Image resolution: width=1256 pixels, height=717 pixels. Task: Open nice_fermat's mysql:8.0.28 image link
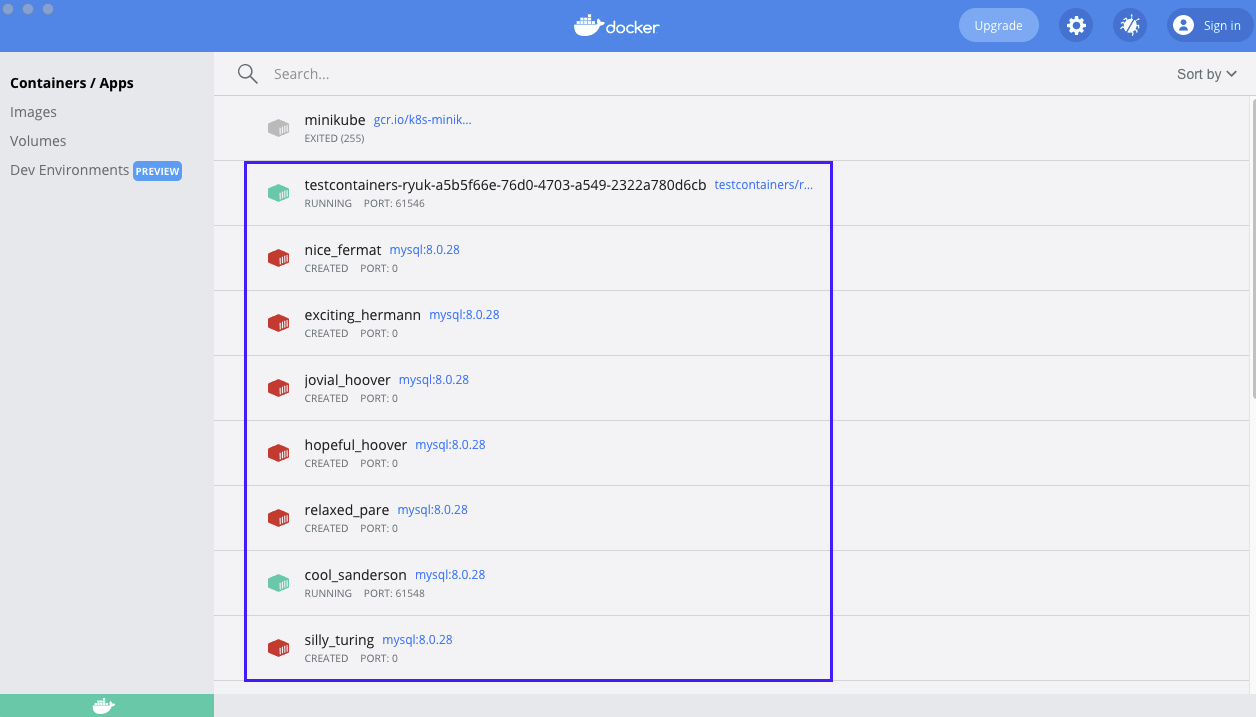click(x=424, y=250)
